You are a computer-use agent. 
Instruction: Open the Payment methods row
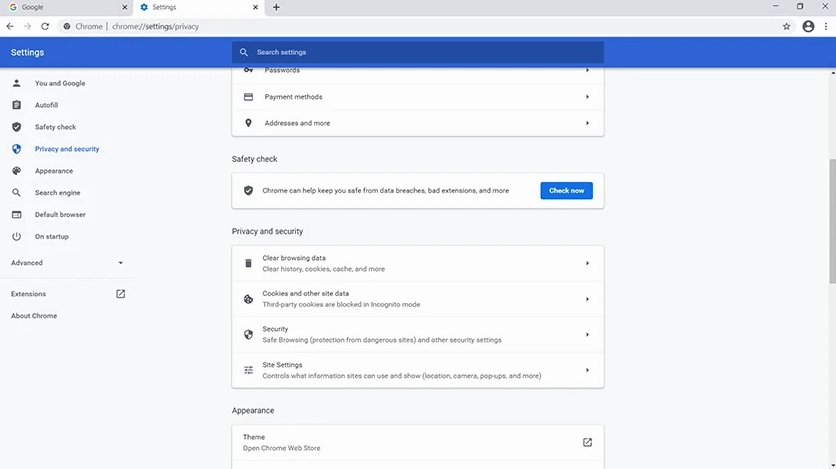[x=417, y=97]
